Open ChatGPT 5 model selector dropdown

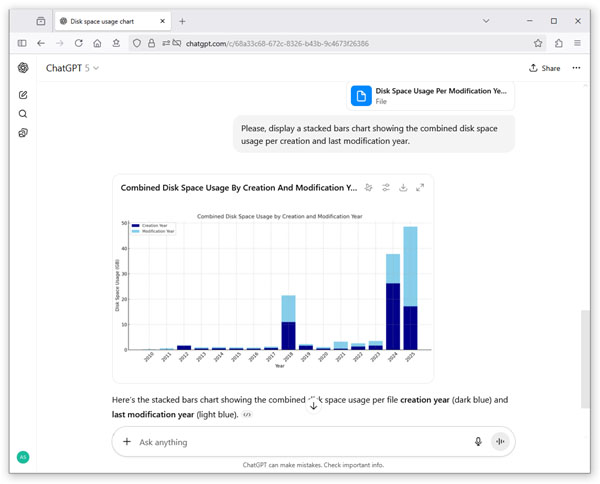click(x=72, y=68)
